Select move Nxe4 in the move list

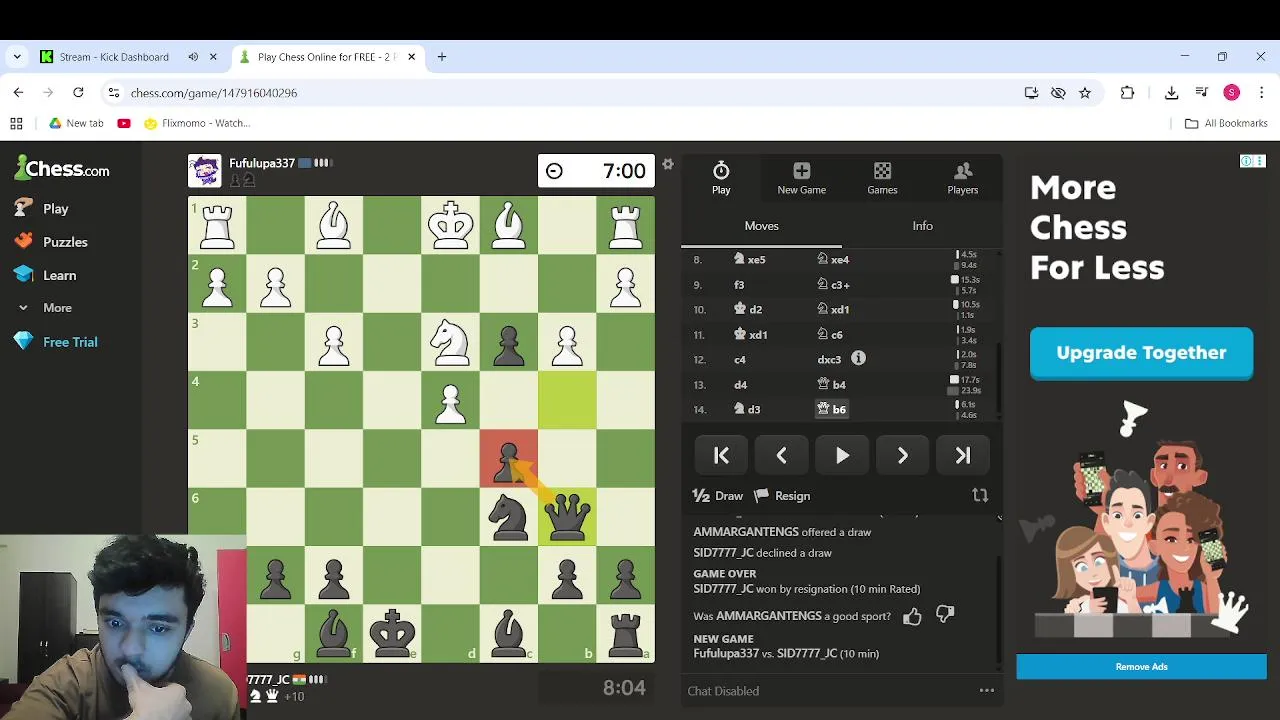(x=832, y=259)
